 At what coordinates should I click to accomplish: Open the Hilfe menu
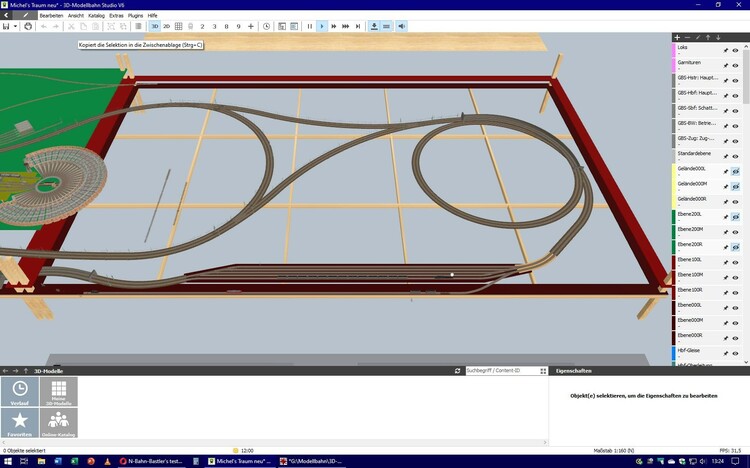[152, 15]
